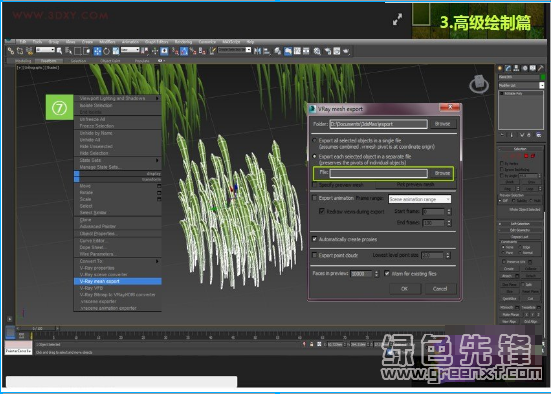Open Render Setup from toolbar
551x394 pixels.
[x=328, y=51]
